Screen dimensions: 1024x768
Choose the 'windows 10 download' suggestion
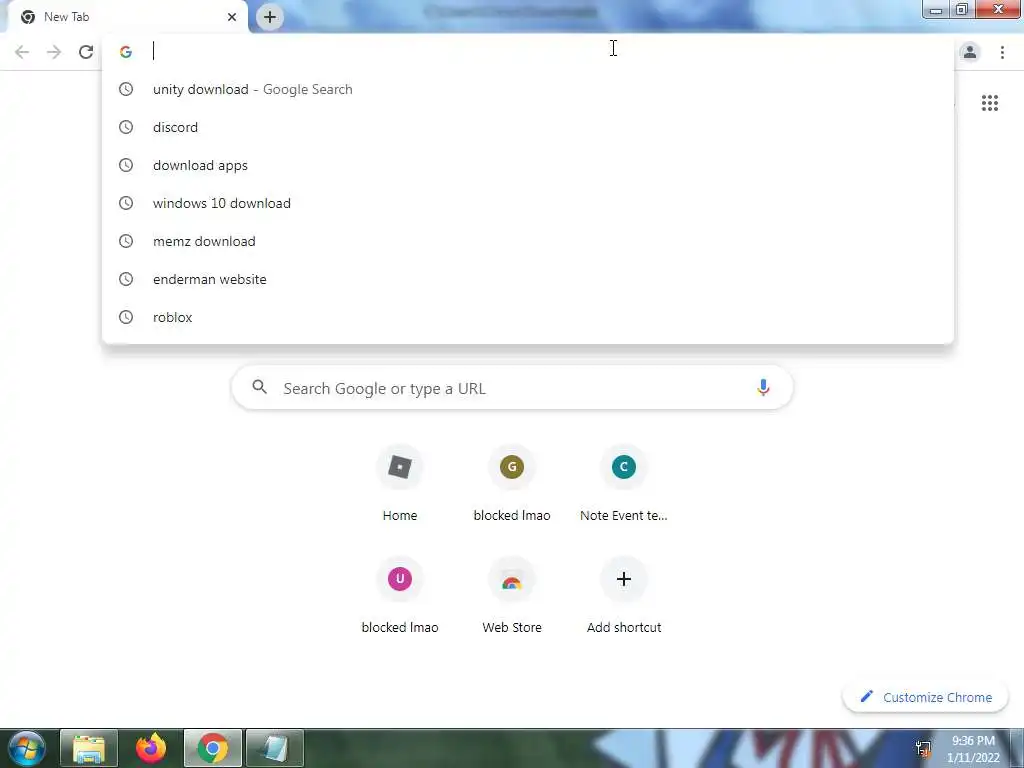pos(528,203)
